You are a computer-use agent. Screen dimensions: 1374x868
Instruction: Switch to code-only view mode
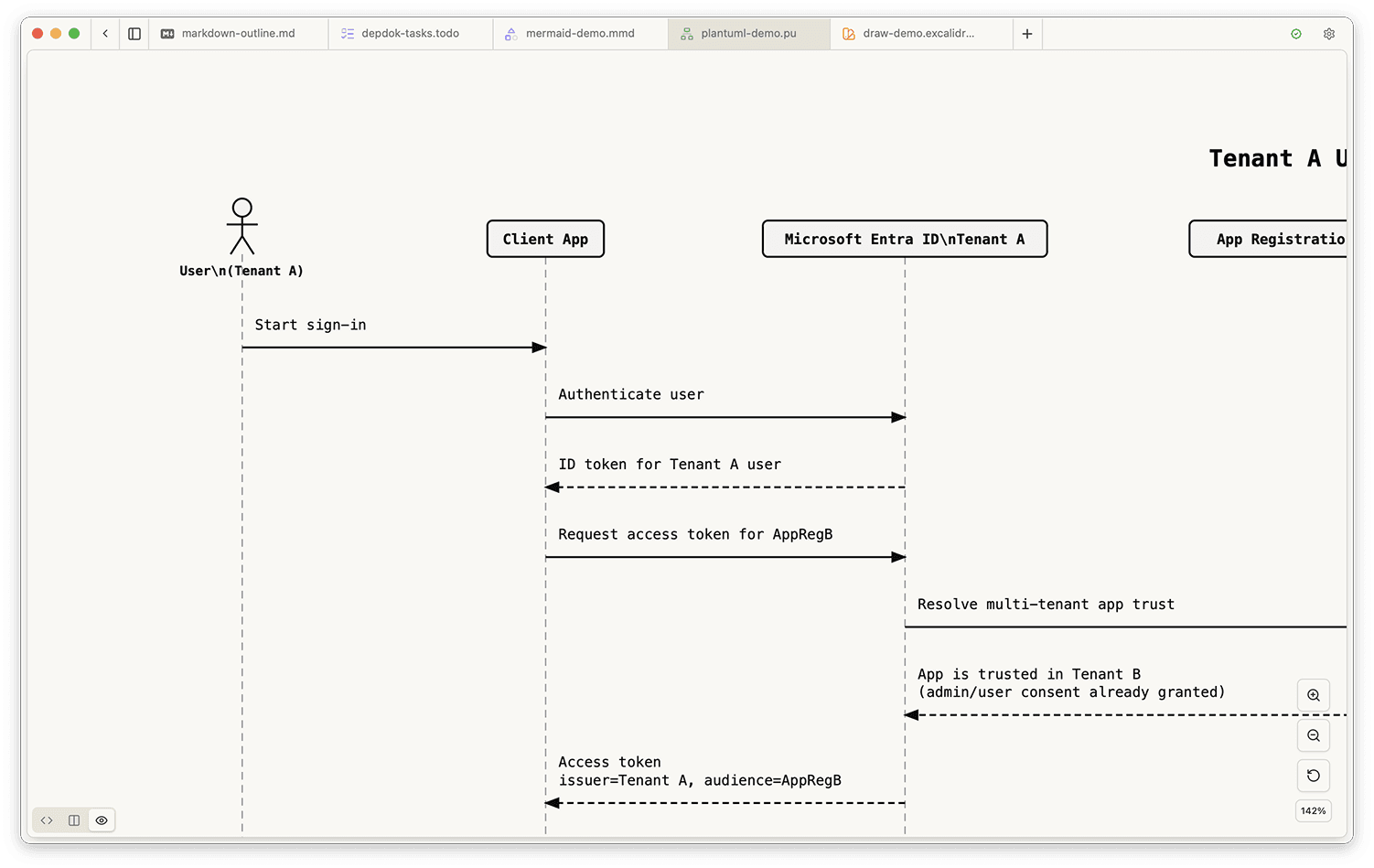click(47, 820)
